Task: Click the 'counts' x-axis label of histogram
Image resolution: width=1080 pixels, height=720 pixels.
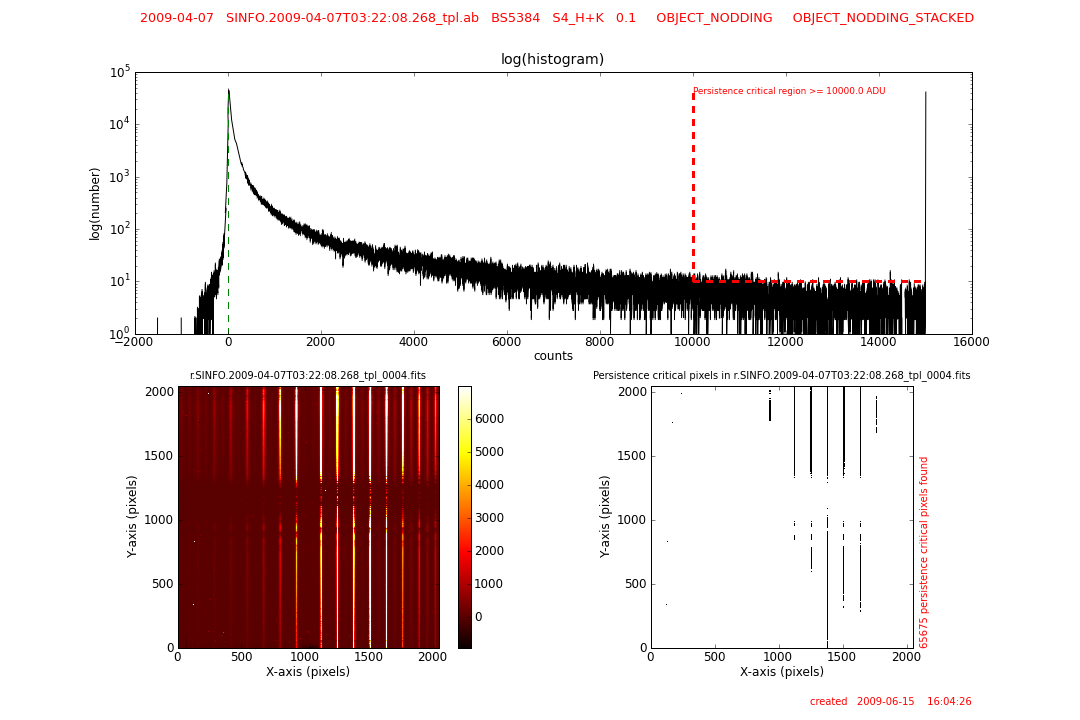Action: (x=553, y=356)
